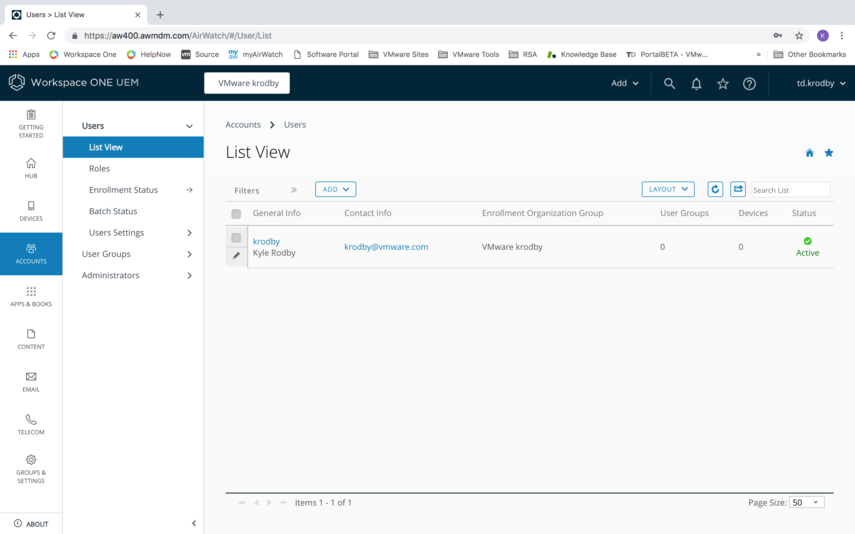This screenshot has height=534, width=855.
Task: Open Devices in the left sidebar
Action: (x=31, y=211)
